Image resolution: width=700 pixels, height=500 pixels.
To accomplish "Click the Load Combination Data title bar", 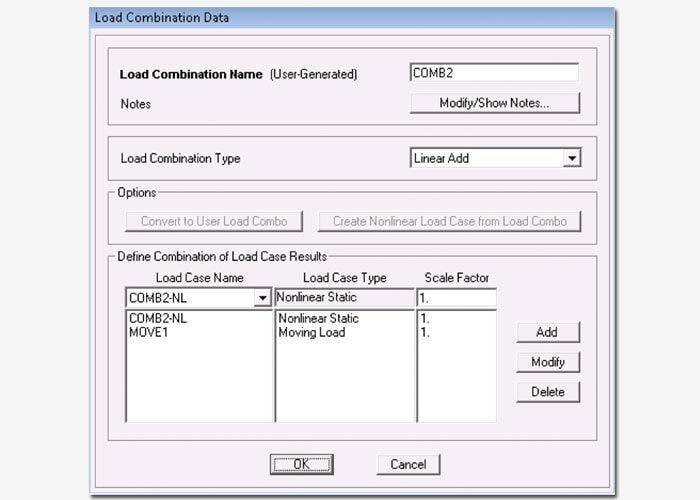I will click(352, 18).
